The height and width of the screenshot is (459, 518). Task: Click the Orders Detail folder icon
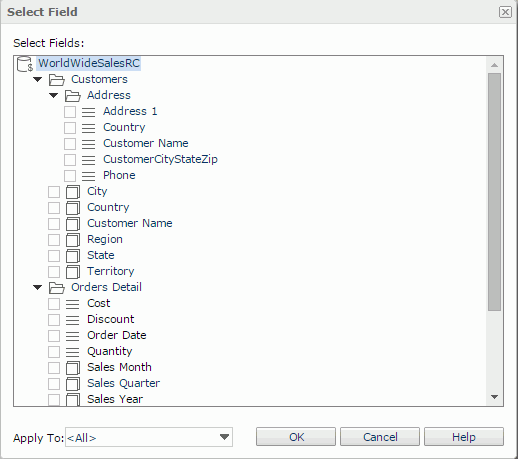(56, 288)
